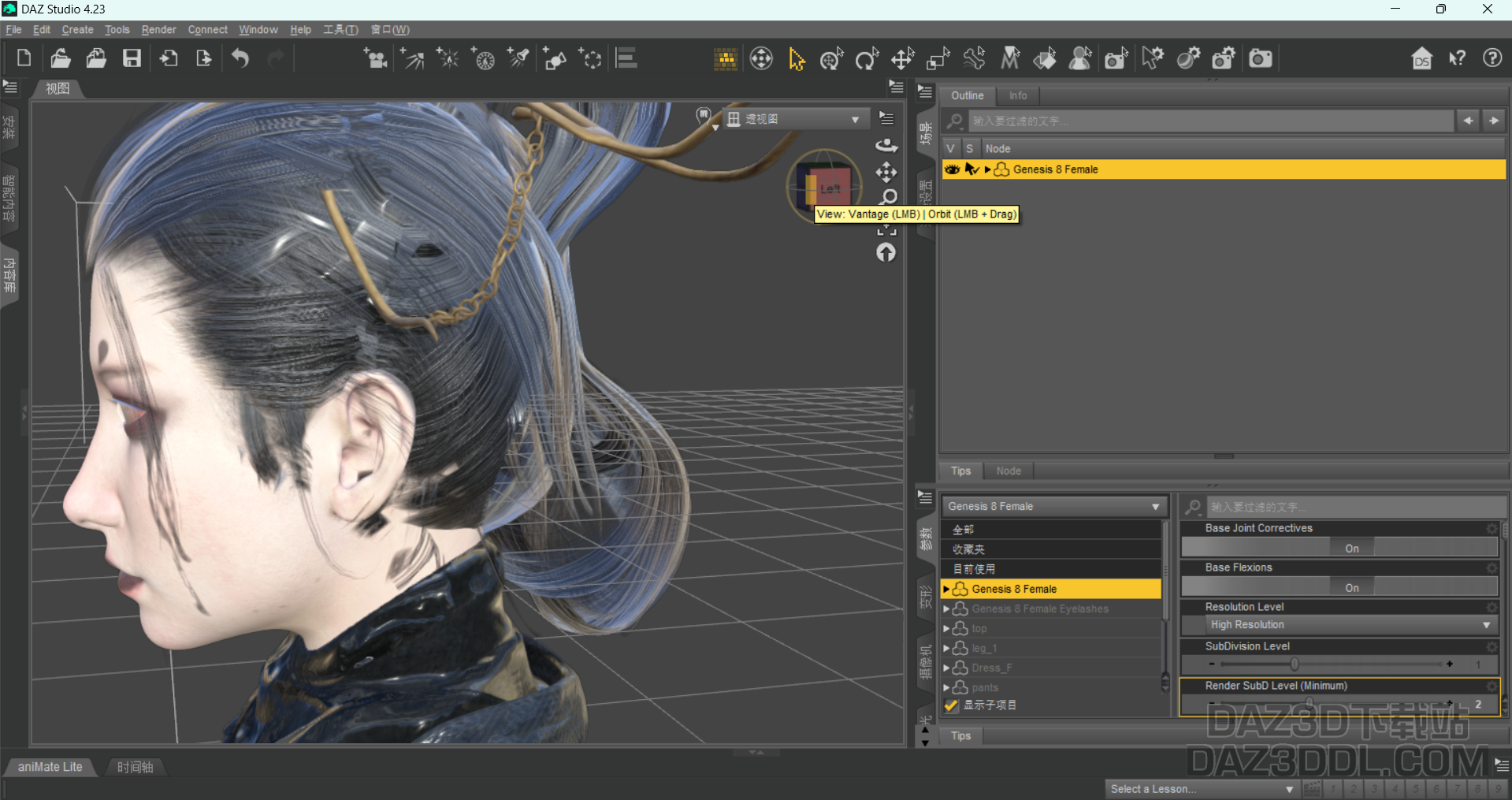Expand the pants node
The width and height of the screenshot is (1512, 800).
coord(946,688)
